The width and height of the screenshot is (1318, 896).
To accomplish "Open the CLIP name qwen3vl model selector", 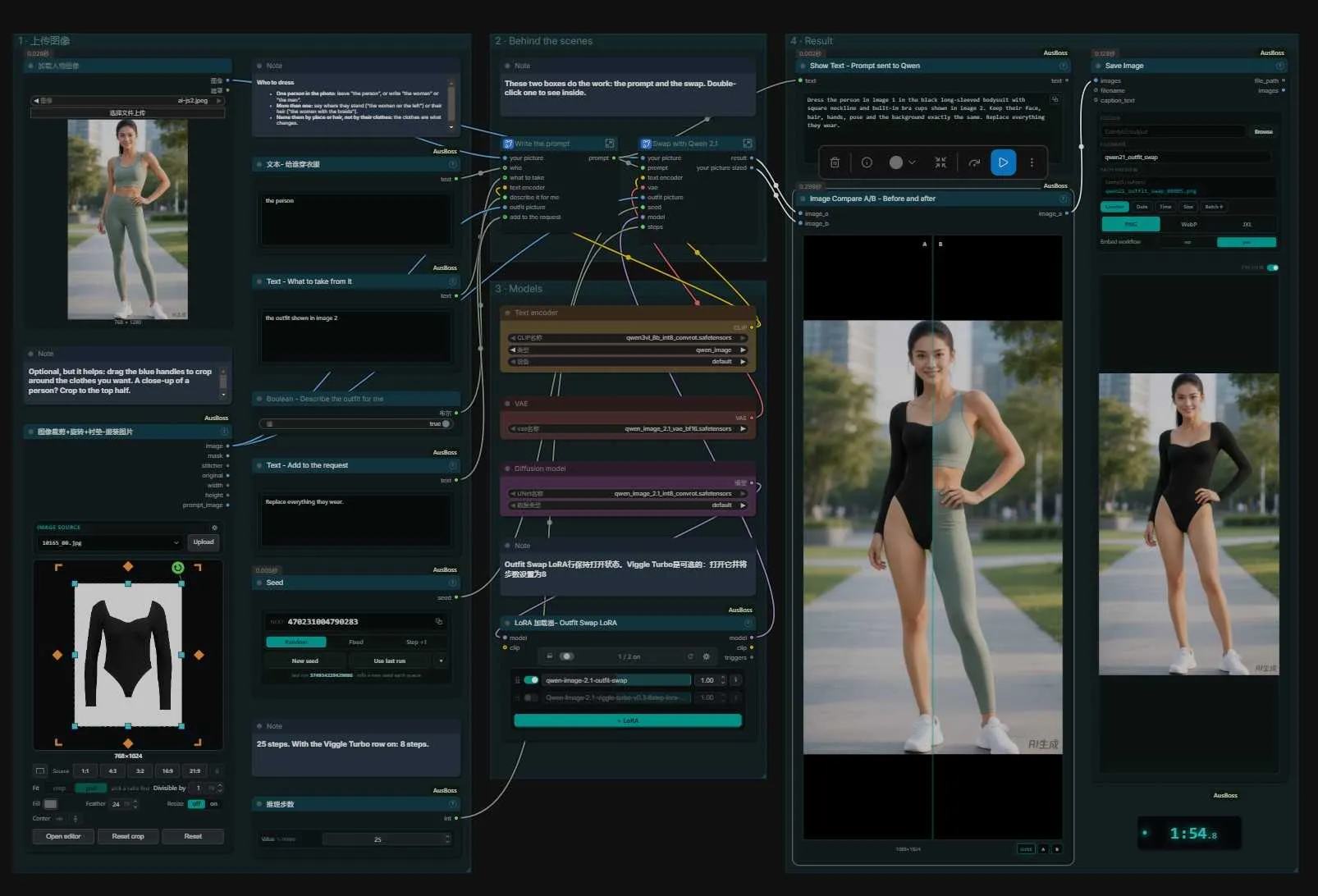I will [x=628, y=338].
